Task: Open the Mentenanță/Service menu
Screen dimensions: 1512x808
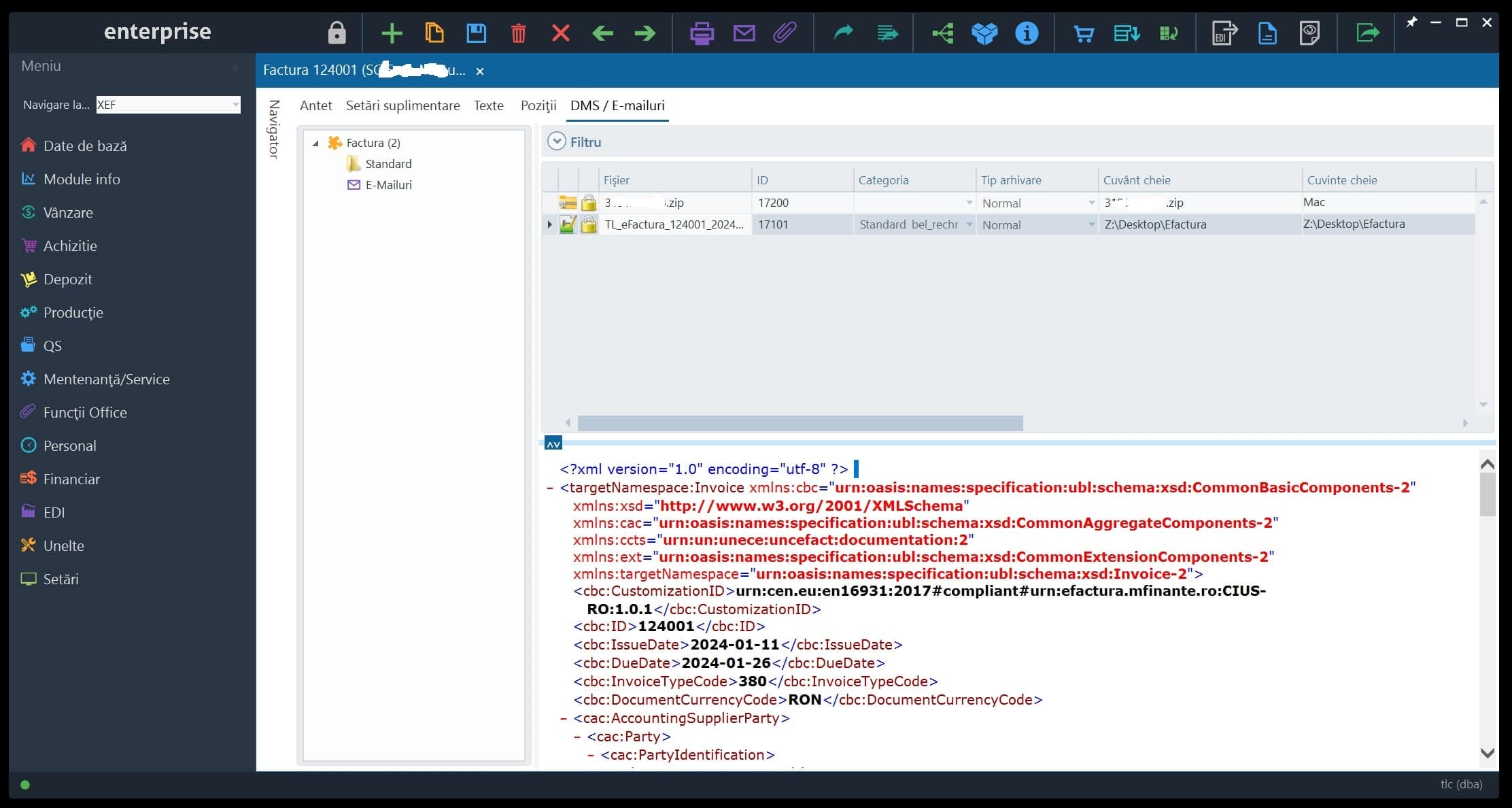Action: pyautogui.click(x=95, y=379)
